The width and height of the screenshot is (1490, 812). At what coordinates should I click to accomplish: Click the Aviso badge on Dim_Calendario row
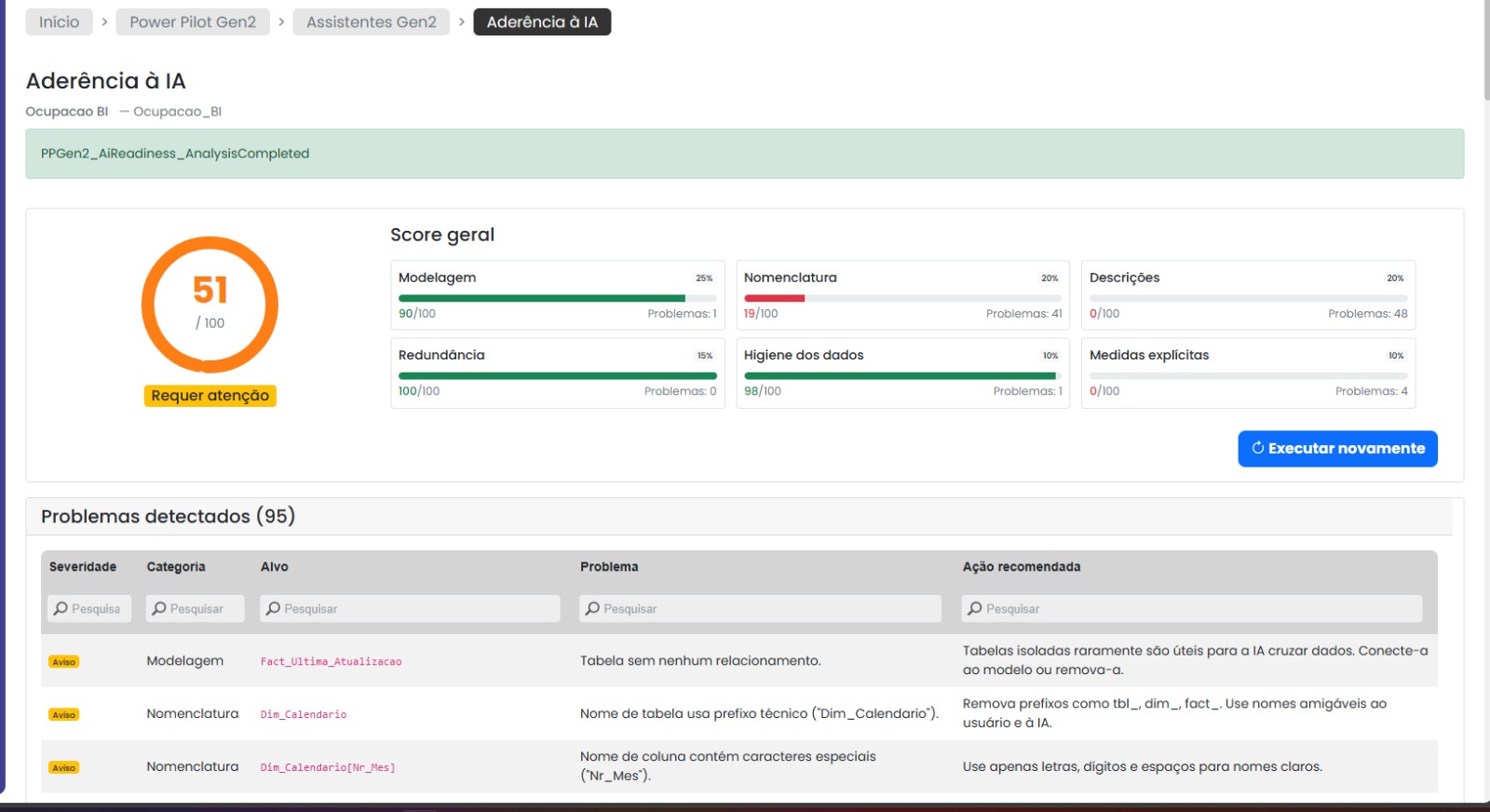click(x=64, y=715)
